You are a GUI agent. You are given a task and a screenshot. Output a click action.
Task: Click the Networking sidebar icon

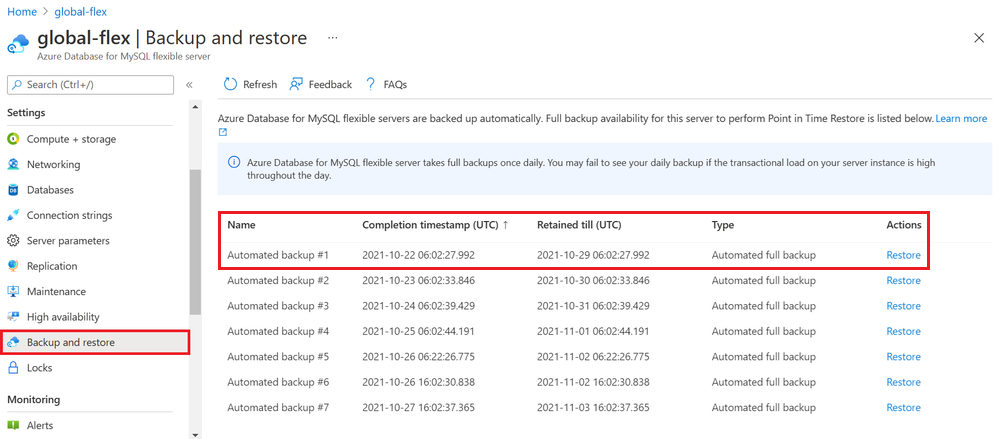tap(13, 164)
